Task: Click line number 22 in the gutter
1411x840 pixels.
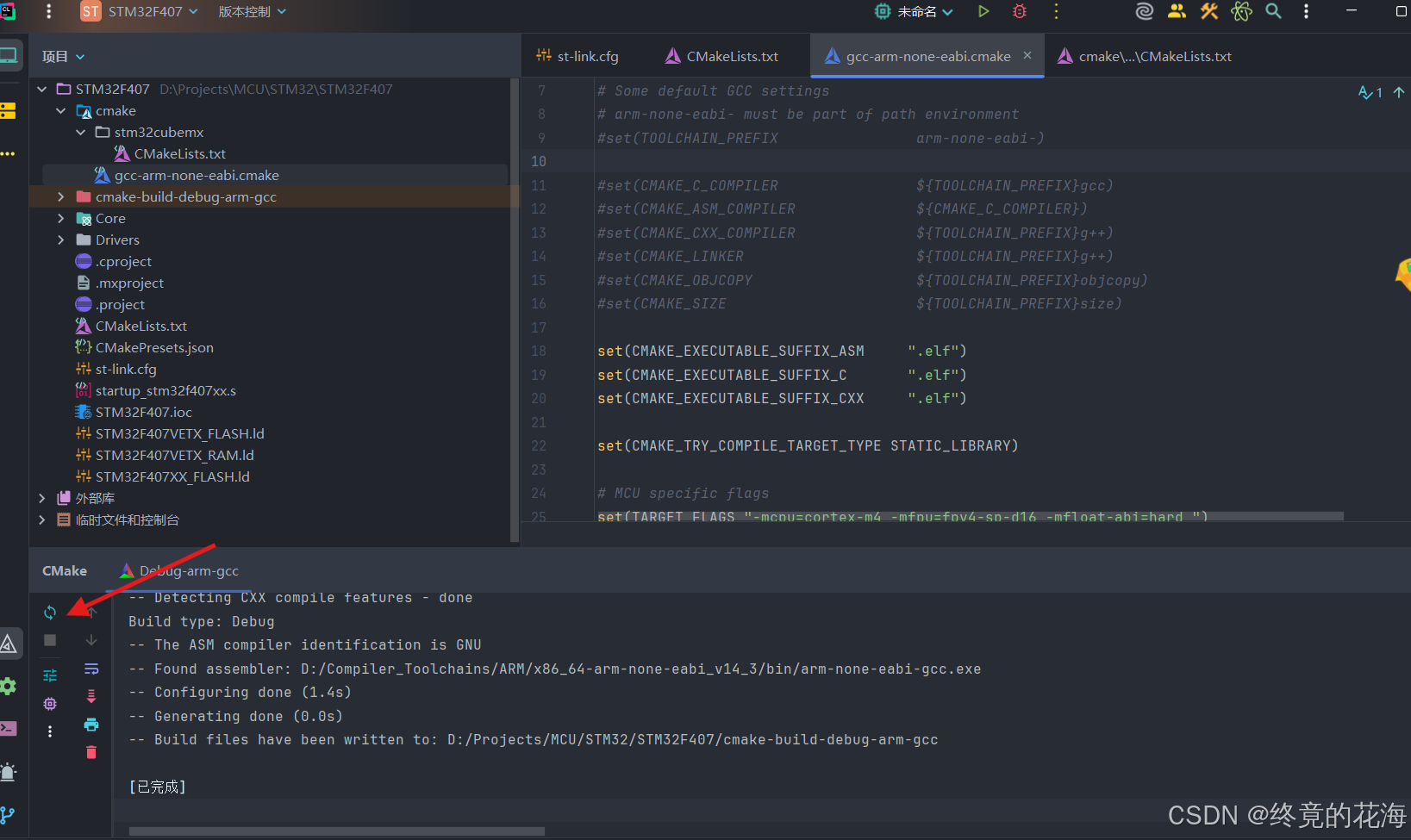Action: point(539,445)
